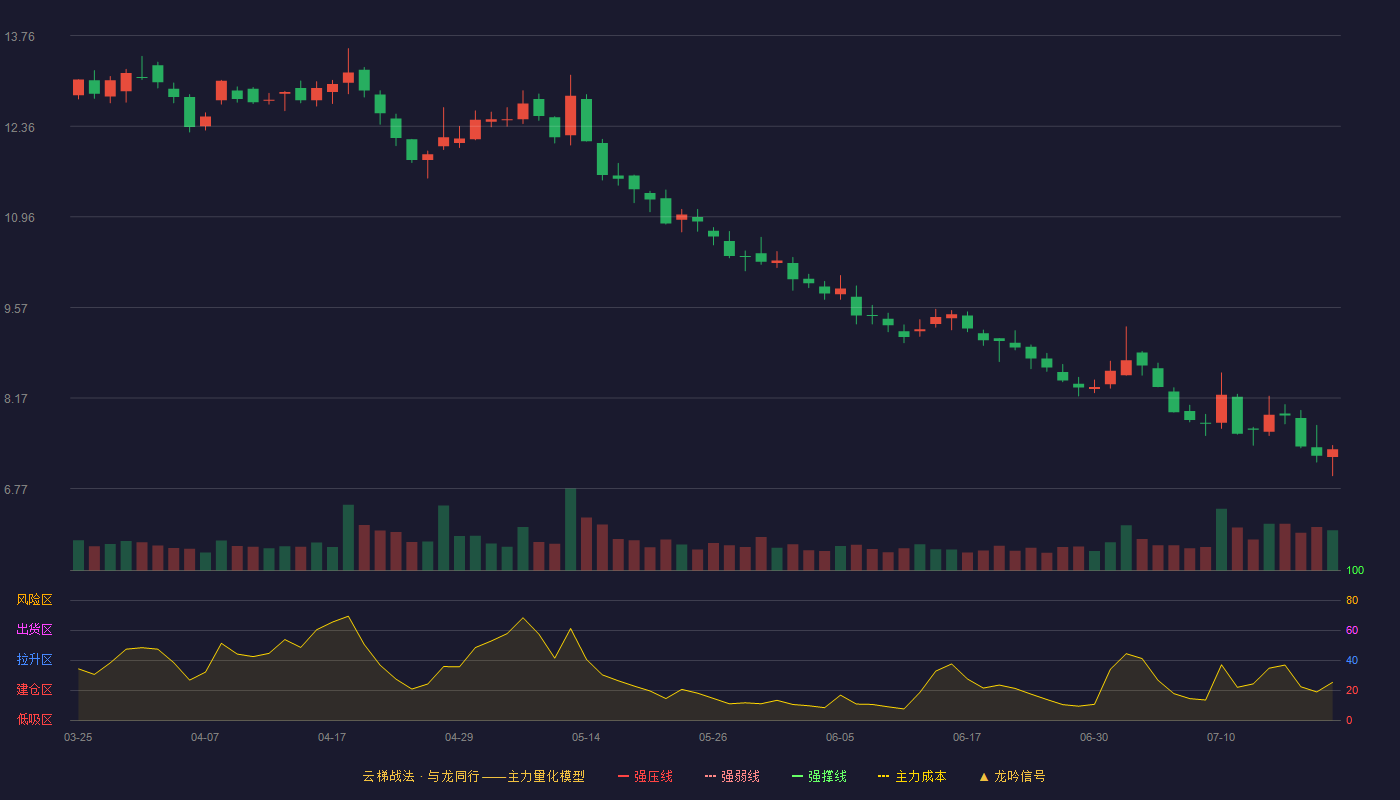Click the 07-10 date axis marker

pos(1221,737)
